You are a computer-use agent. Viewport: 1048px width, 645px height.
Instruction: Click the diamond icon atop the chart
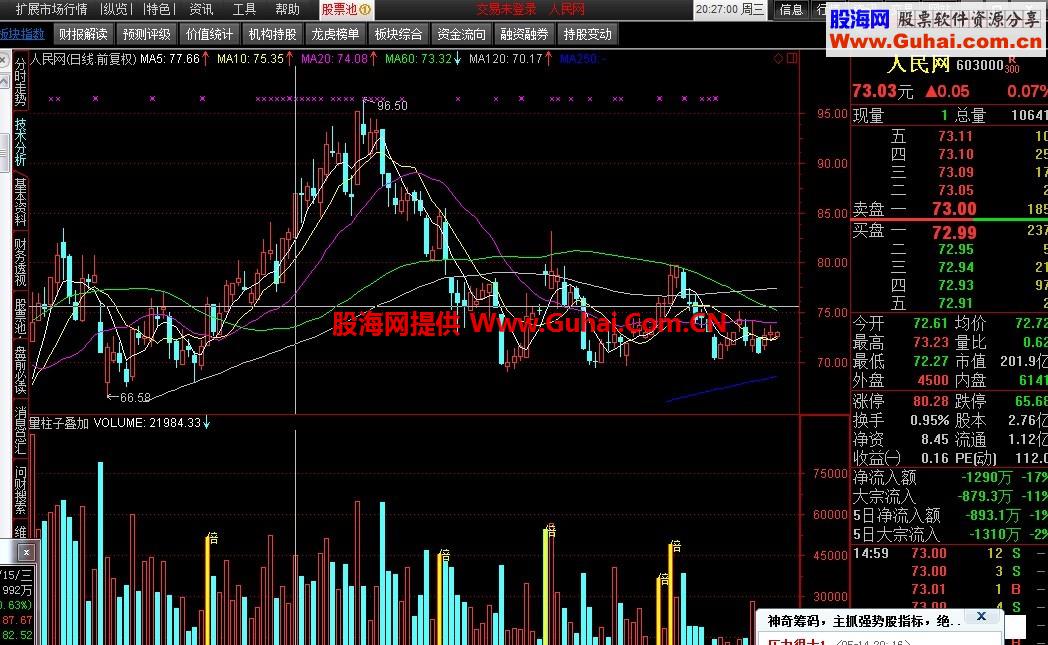778,59
